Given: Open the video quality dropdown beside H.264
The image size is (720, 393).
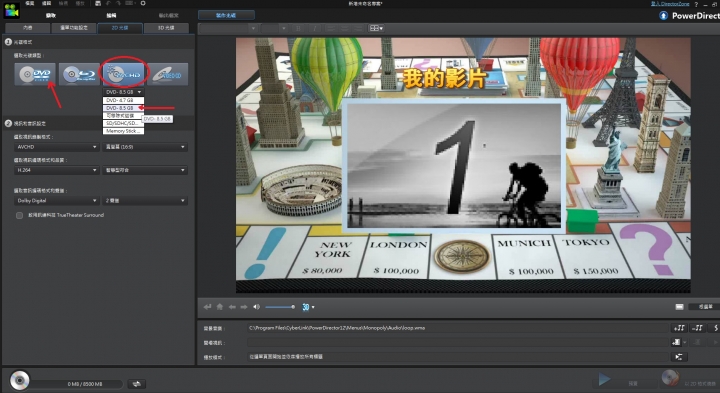Looking at the screenshot, I should [145, 170].
